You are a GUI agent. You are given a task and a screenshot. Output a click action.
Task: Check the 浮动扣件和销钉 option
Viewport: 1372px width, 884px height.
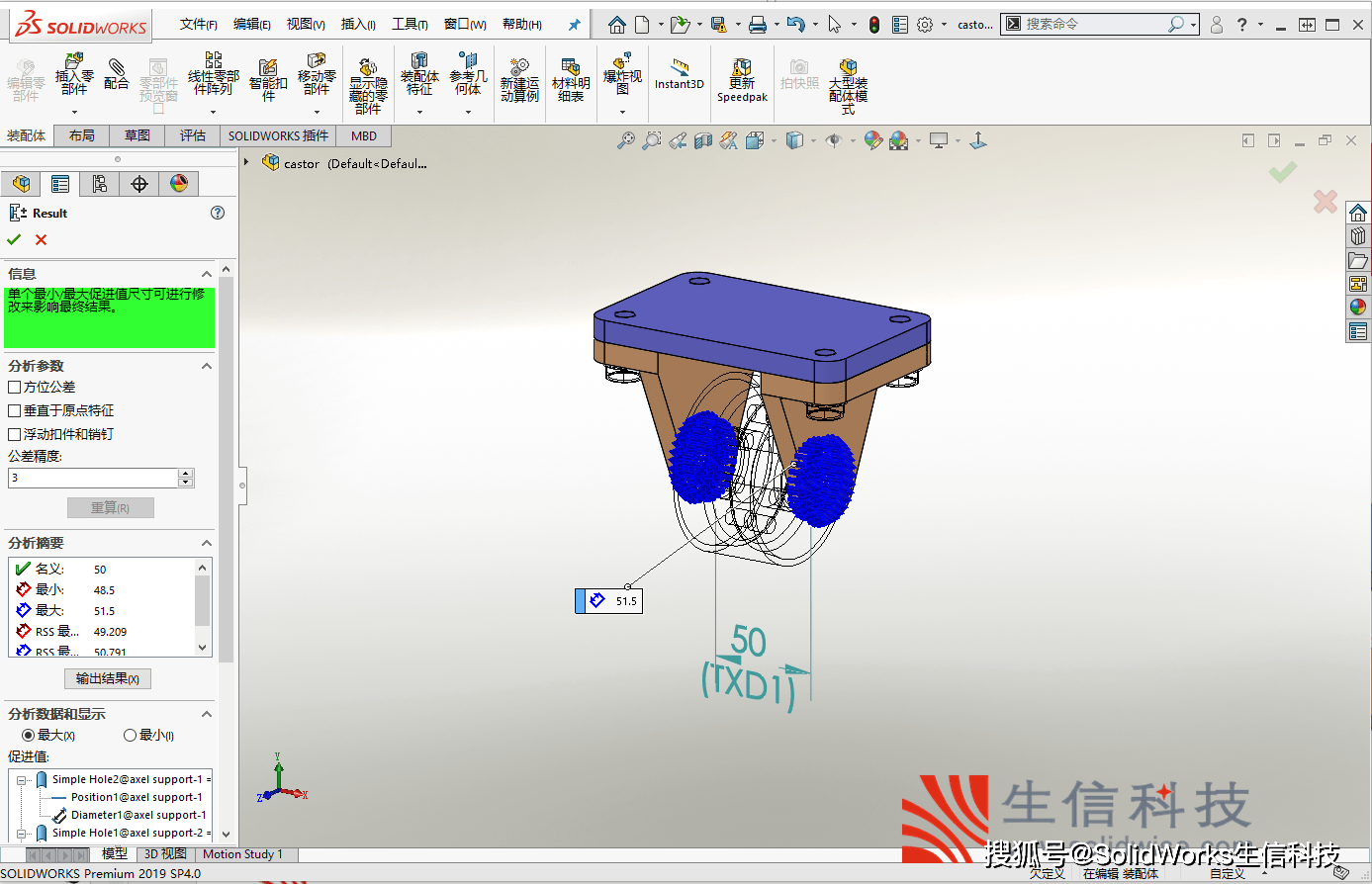(15, 434)
